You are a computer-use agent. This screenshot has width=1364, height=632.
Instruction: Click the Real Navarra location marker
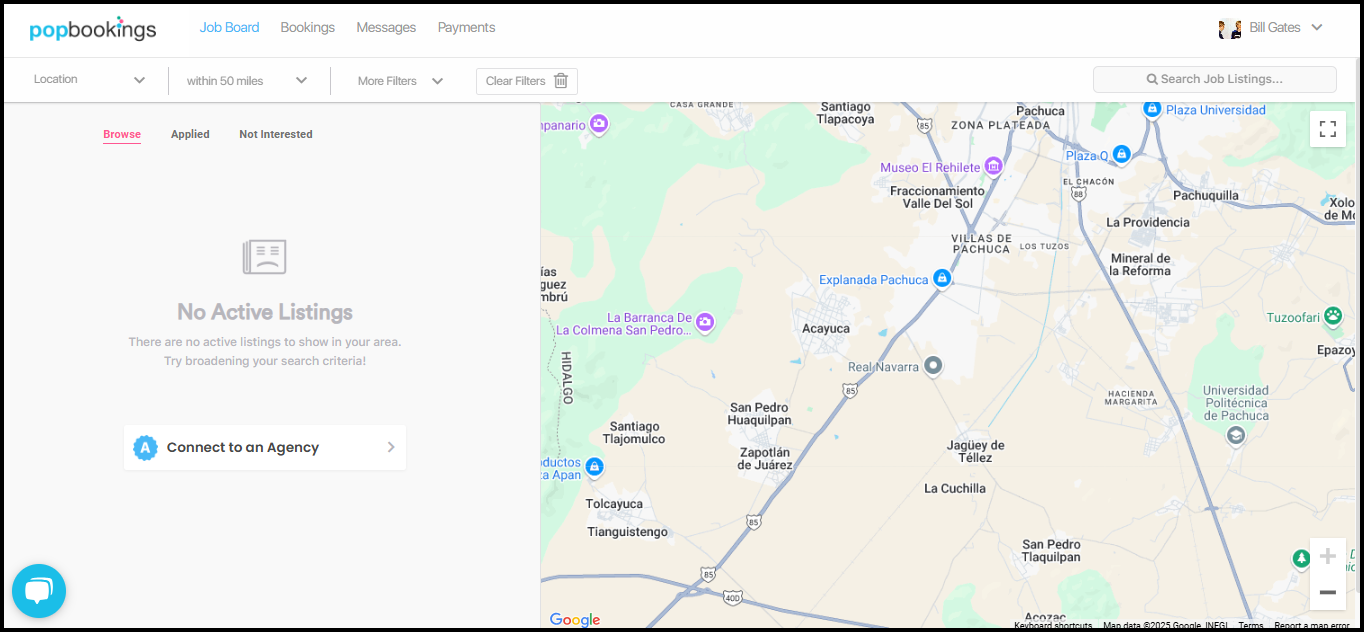[933, 366]
